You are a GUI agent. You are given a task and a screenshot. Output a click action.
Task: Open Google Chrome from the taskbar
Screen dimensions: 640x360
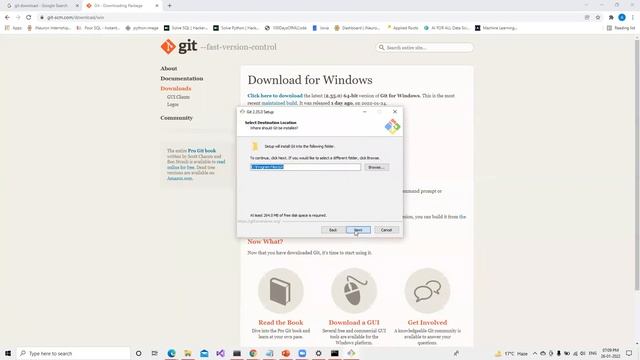point(253,353)
